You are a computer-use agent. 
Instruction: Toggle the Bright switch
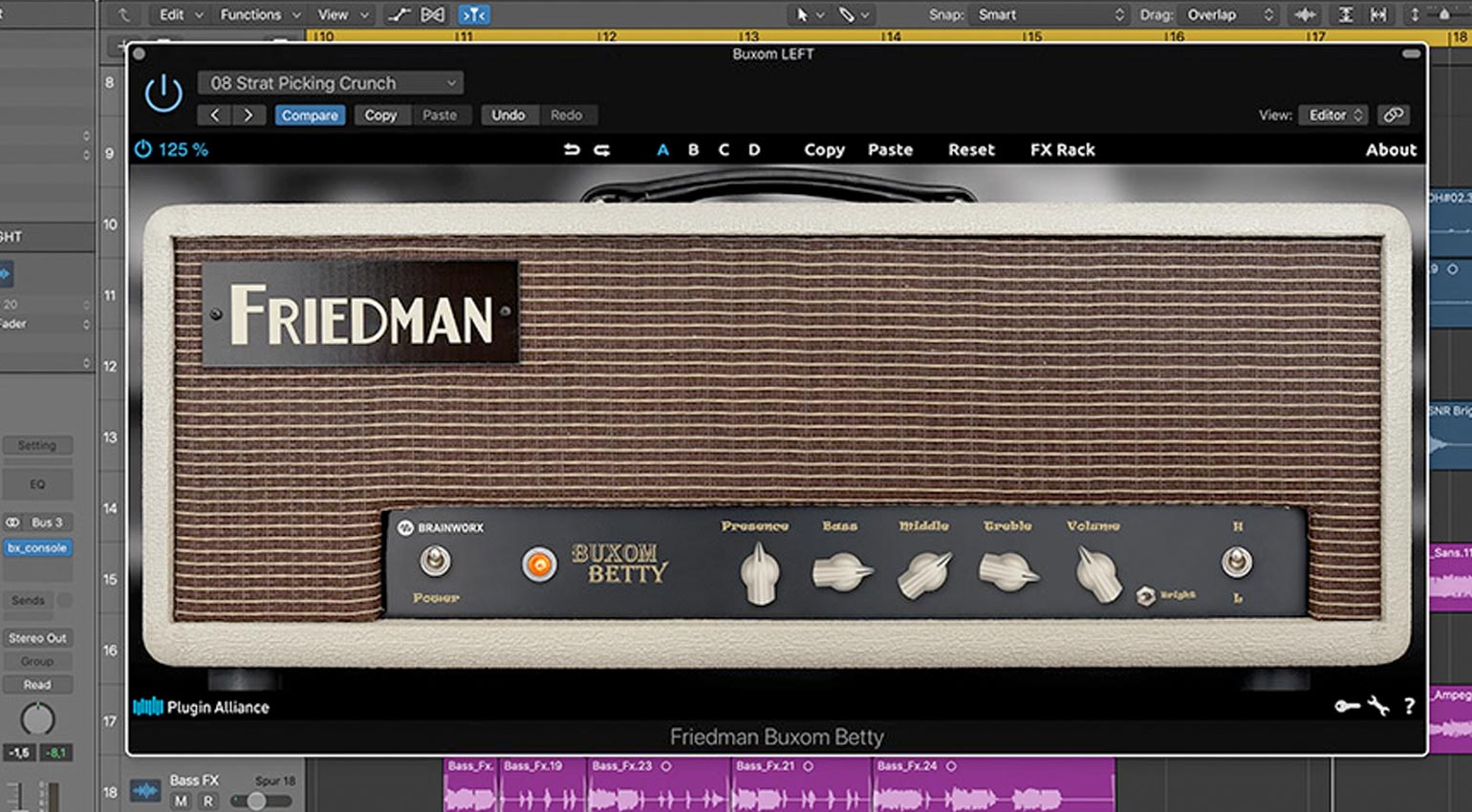[1146, 596]
